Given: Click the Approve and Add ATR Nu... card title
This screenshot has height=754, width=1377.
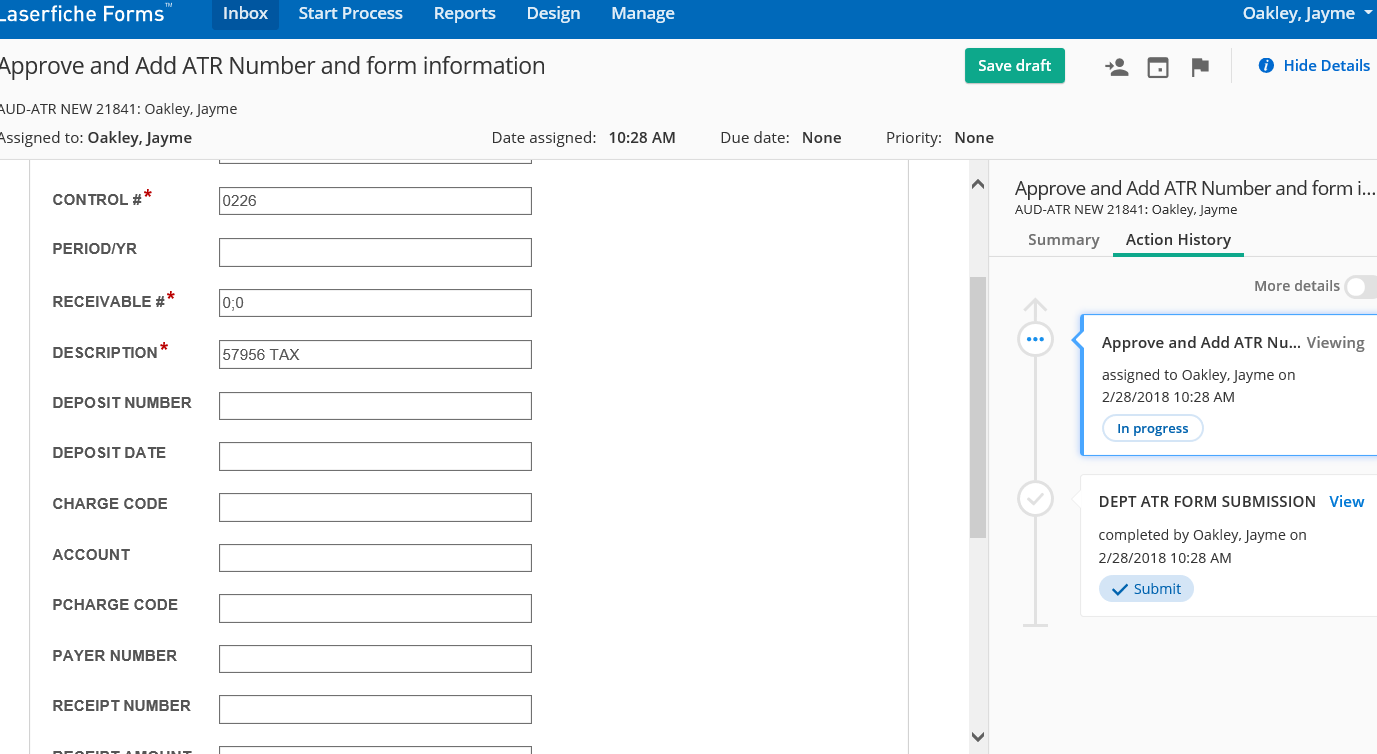Looking at the screenshot, I should click(1201, 343).
